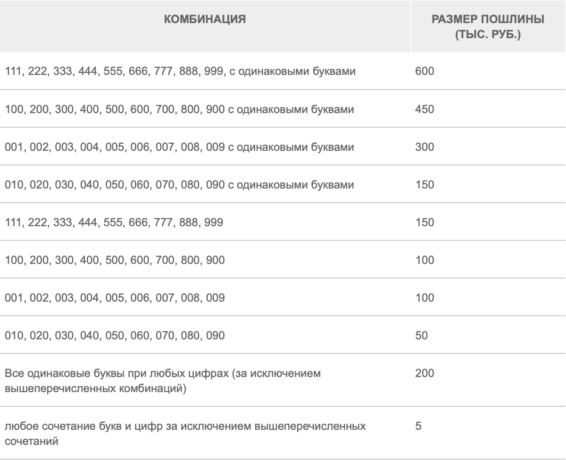Click the РАЗМЕР ПОШЛИНЫ column header
Viewport: 566px width, 460px height.
(488, 27)
